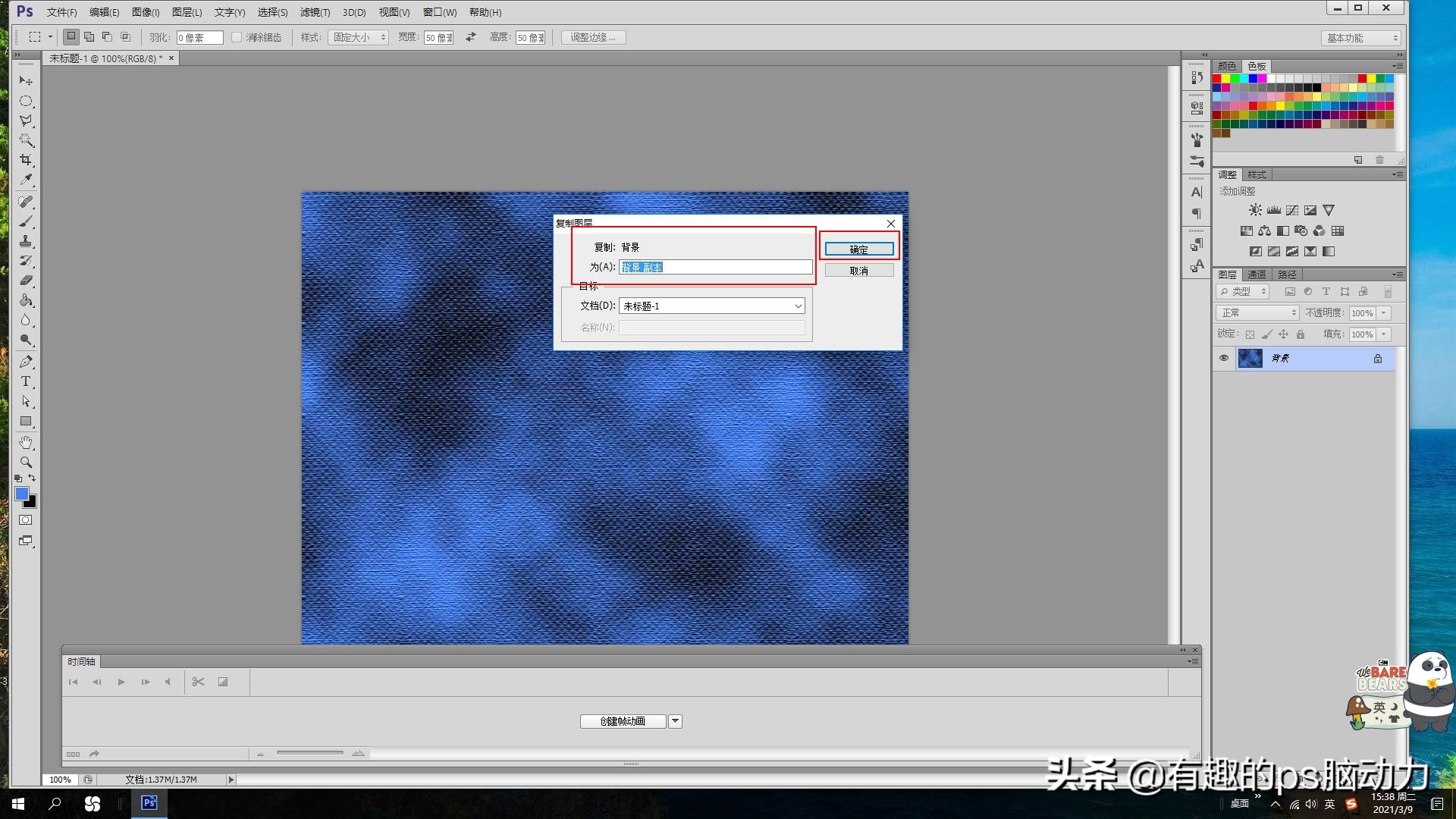Select the Eyedropper tool
This screenshot has width=1456, height=819.
[26, 180]
